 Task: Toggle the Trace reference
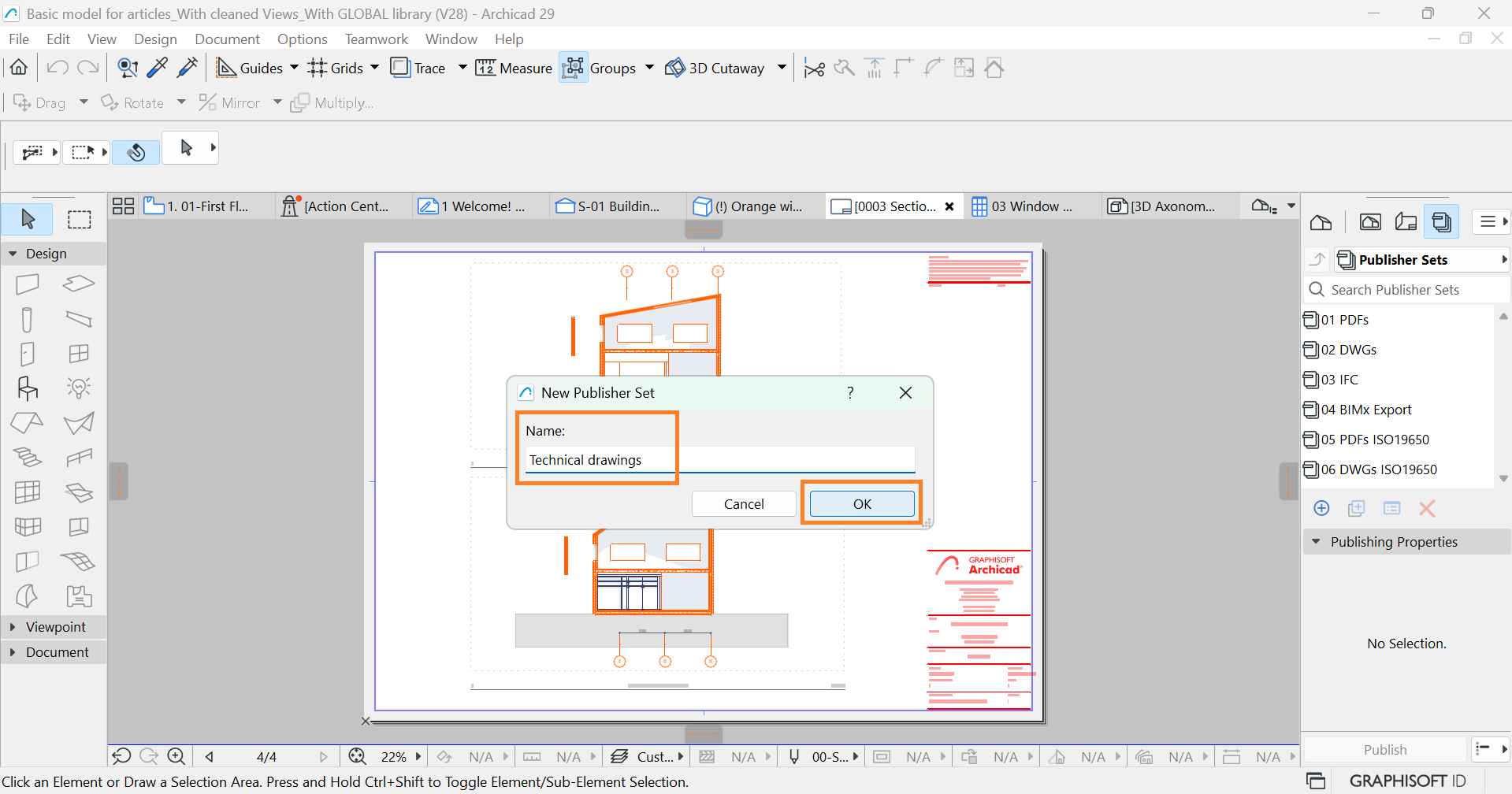(418, 68)
